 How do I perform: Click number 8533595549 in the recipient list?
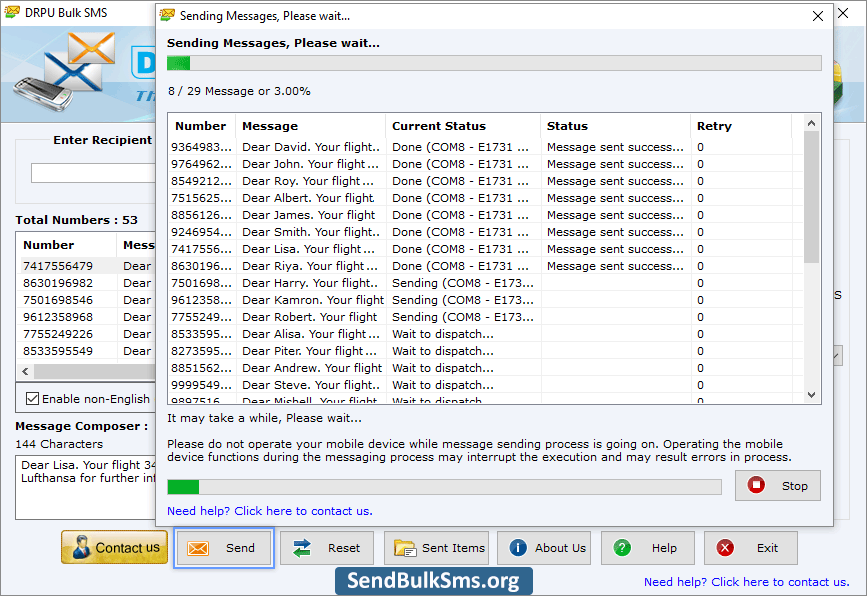coord(58,351)
